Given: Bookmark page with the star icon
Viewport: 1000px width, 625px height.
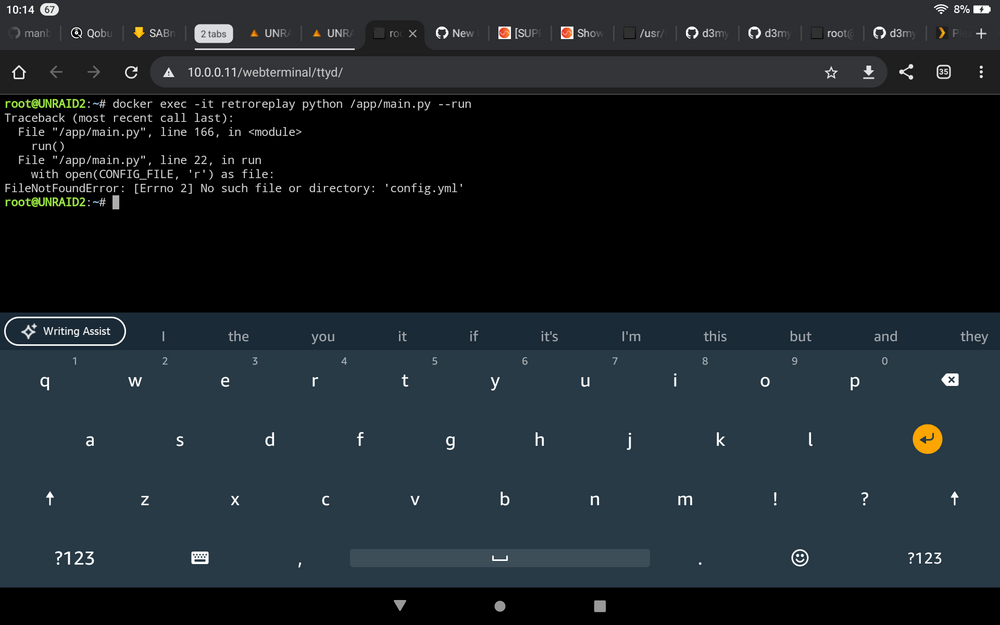Looking at the screenshot, I should (x=831, y=73).
